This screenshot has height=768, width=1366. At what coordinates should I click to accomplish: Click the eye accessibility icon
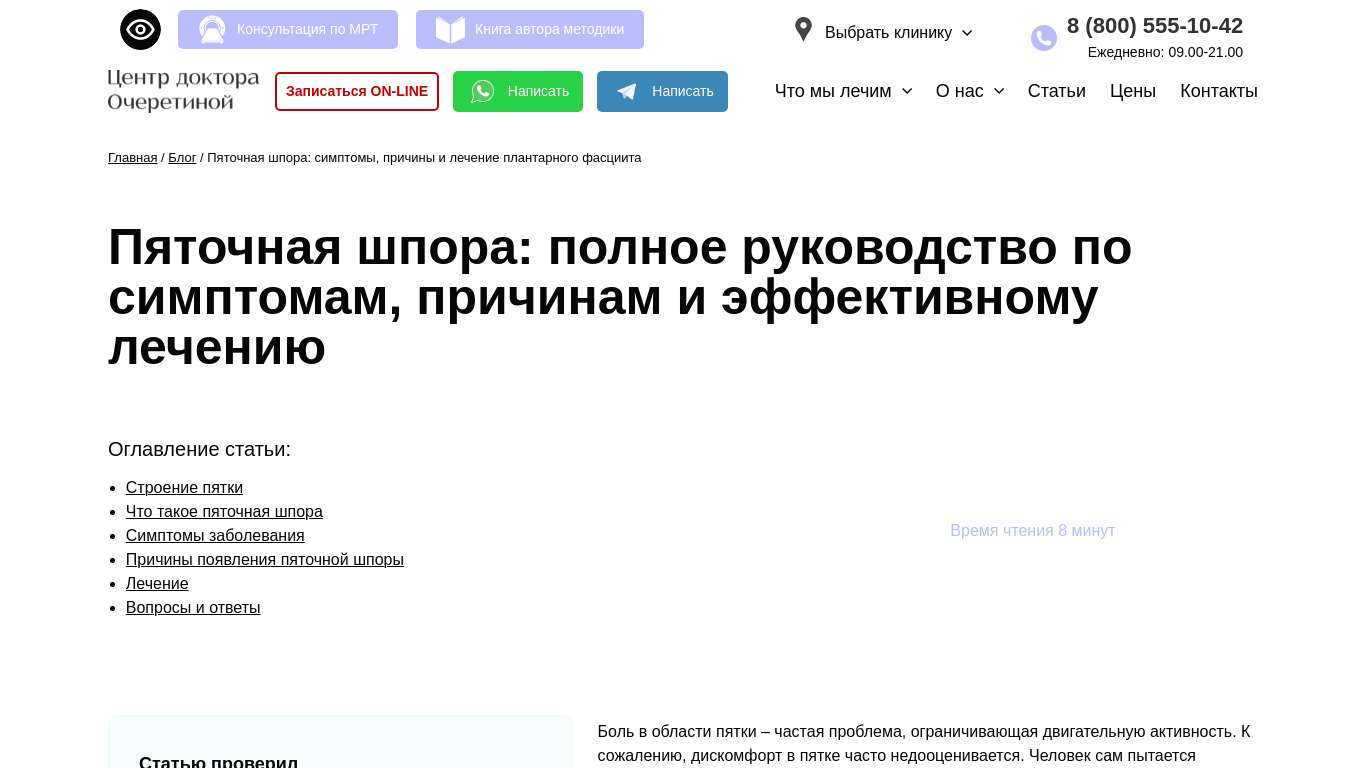pos(140,29)
